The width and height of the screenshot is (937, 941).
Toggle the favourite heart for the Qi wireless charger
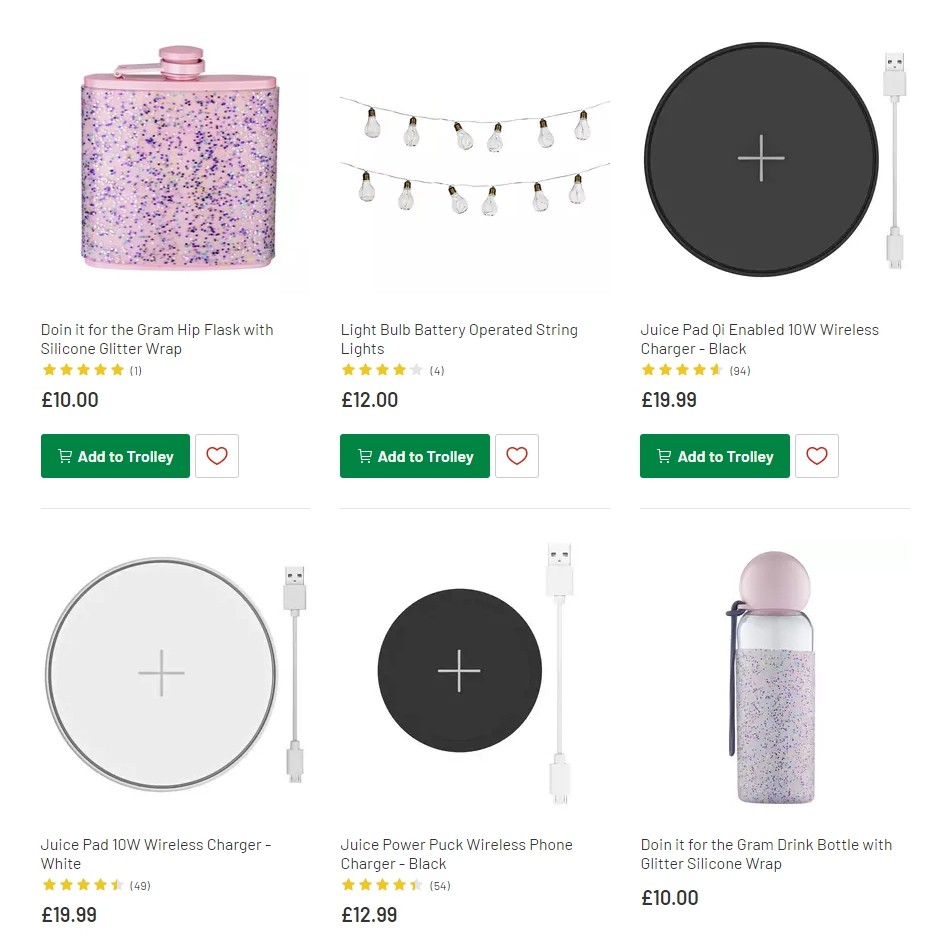817,456
